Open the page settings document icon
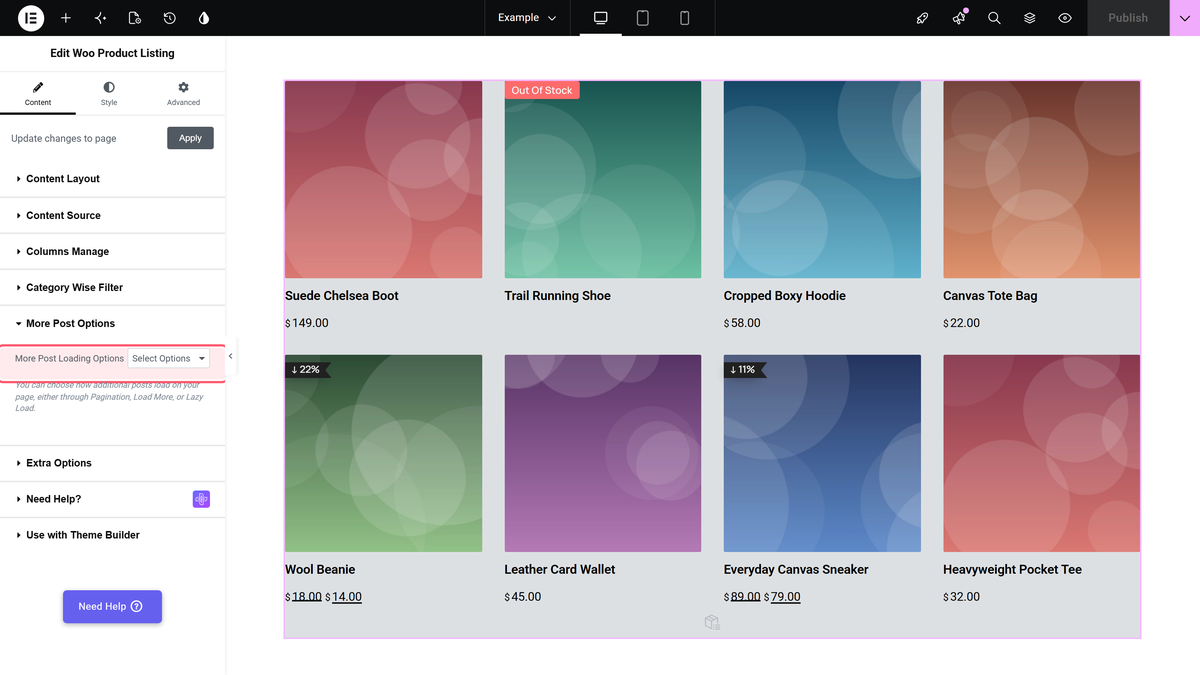This screenshot has width=1200, height=675. [135, 18]
